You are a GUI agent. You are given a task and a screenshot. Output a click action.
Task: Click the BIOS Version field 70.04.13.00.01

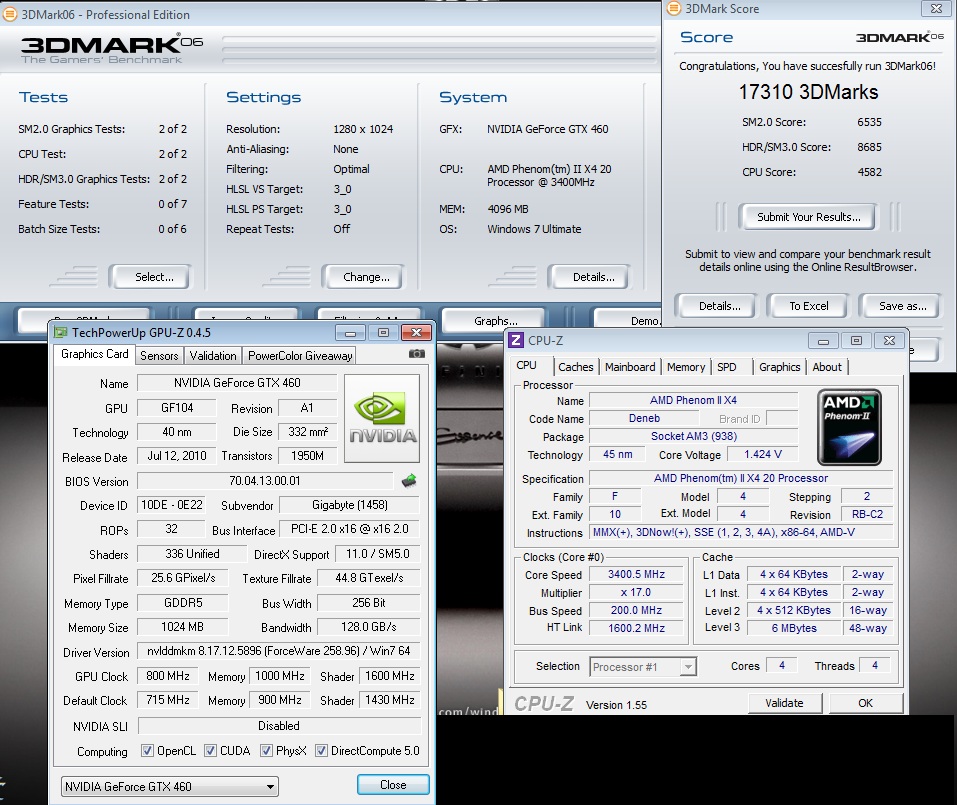(x=265, y=481)
